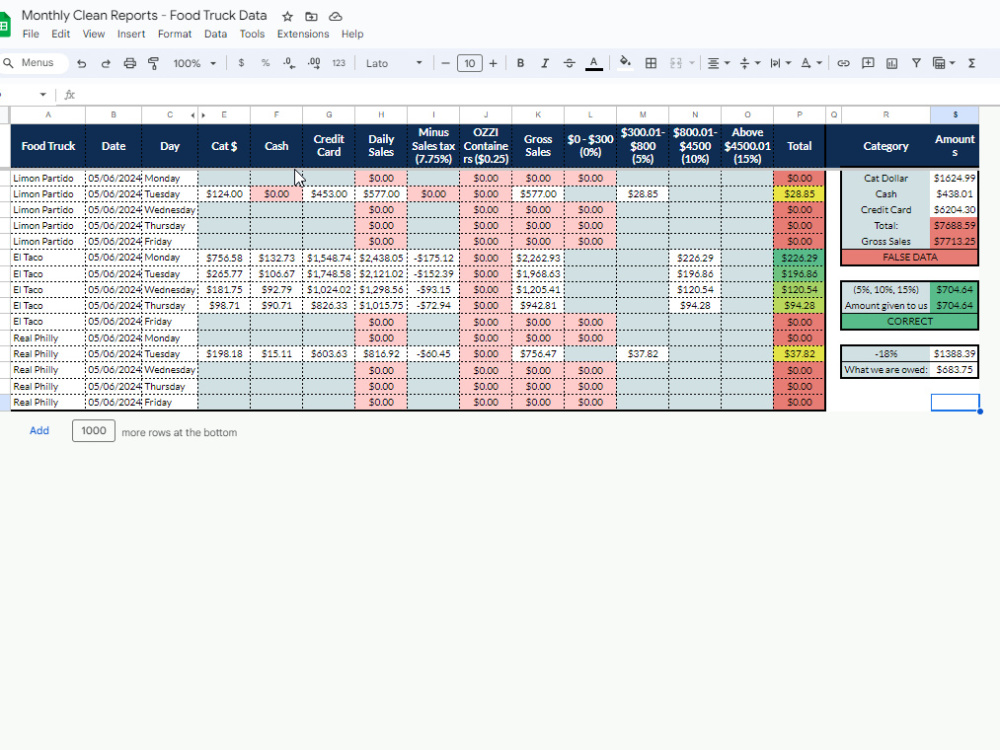
Task: Select the Paint format tool
Action: point(154,63)
